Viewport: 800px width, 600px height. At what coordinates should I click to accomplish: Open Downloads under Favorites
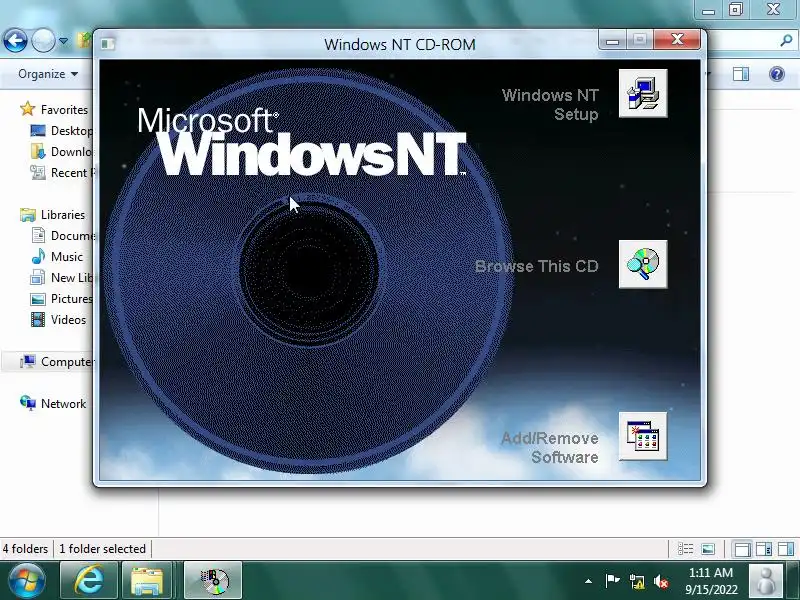pyautogui.click(x=61, y=152)
